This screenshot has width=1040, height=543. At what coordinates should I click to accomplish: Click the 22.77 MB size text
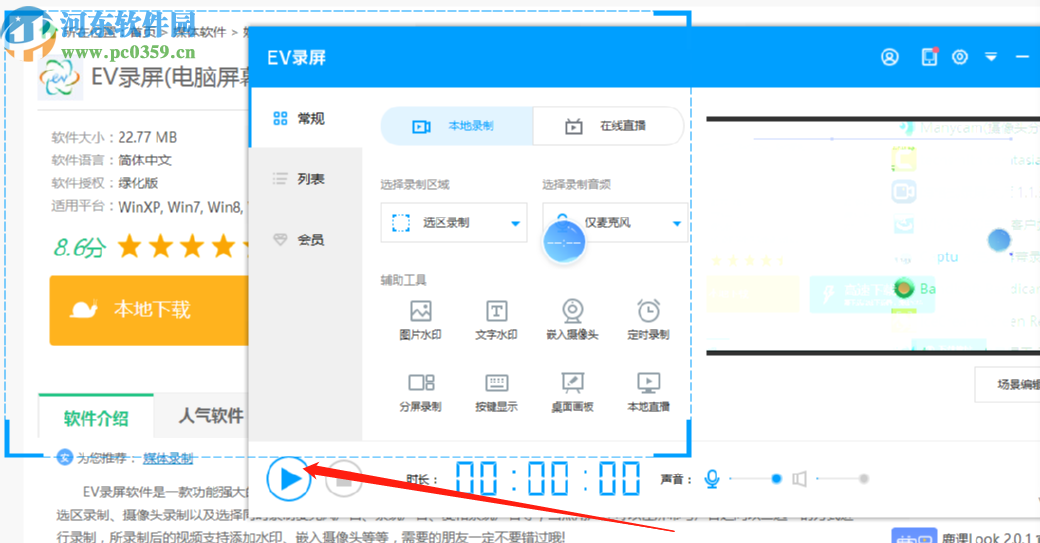(x=147, y=137)
